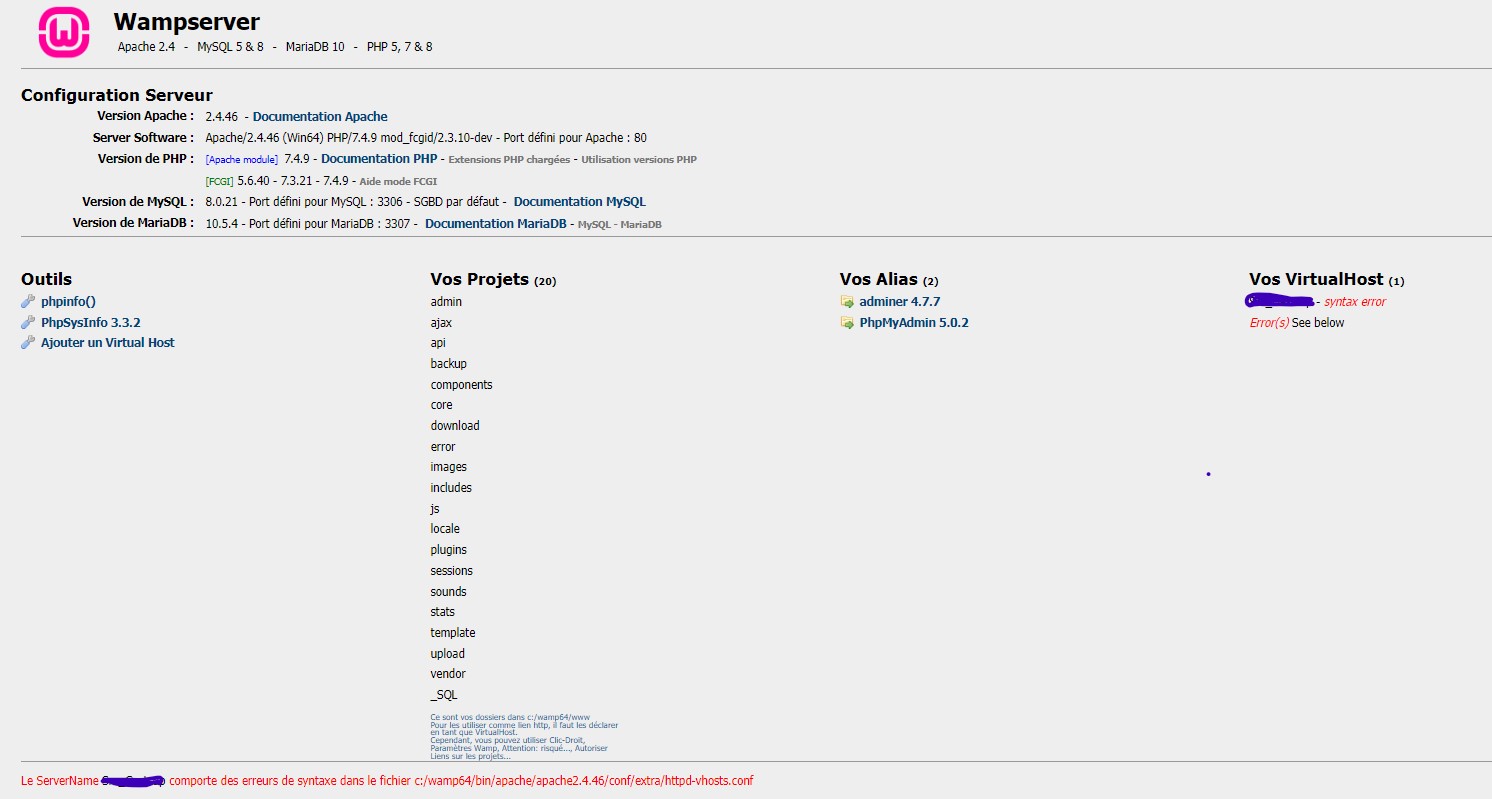Click the MySQL - MariaDB link
The width and height of the screenshot is (1492, 799).
point(619,225)
